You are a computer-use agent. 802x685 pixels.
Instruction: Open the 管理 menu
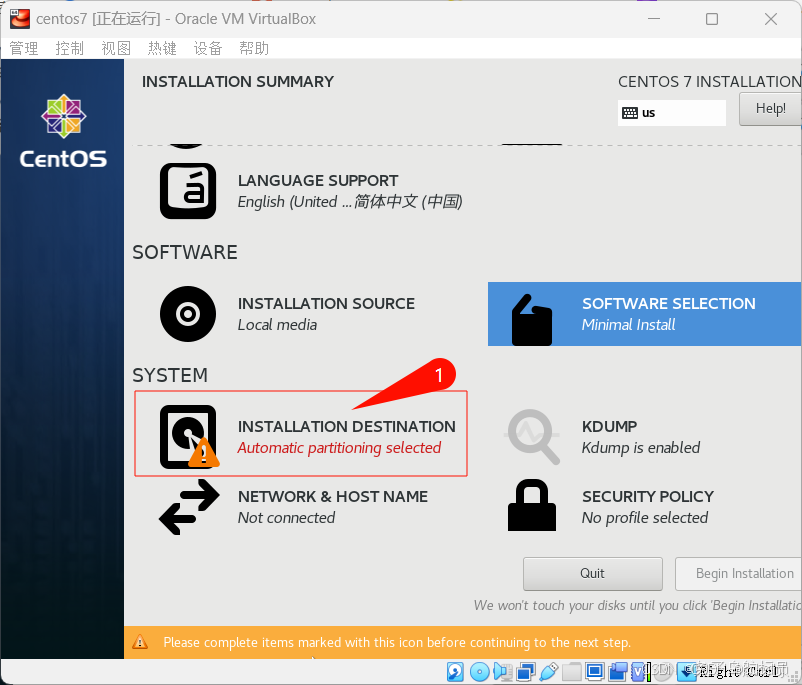24,49
